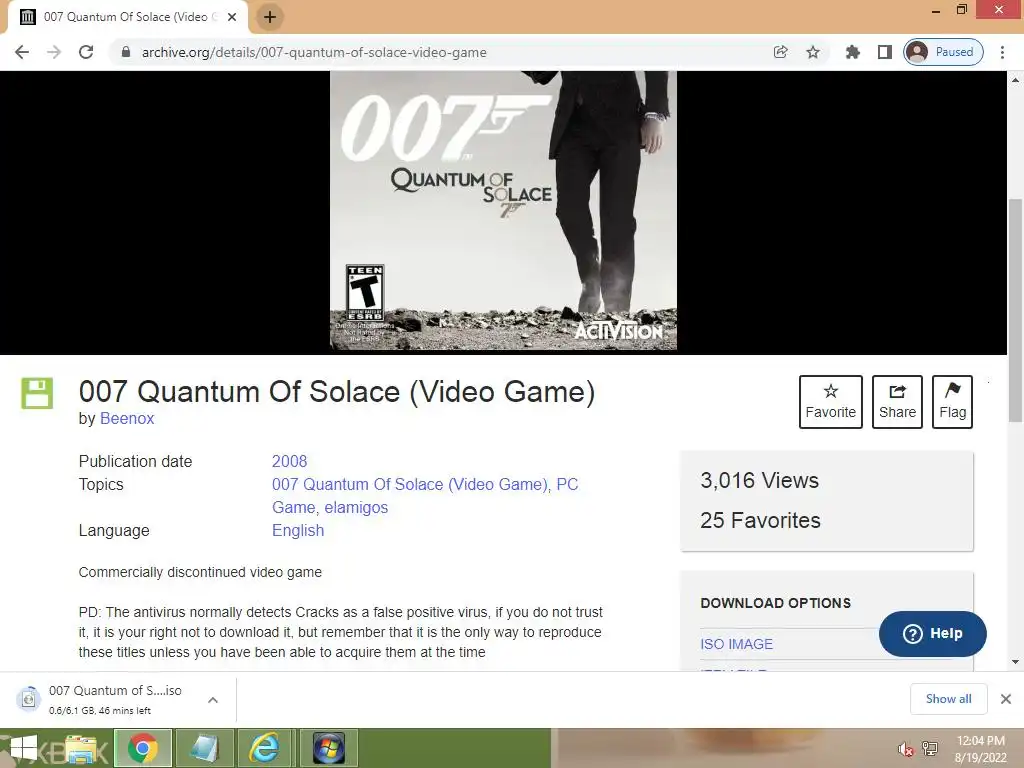This screenshot has height=768, width=1024.
Task: Open the Chrome extensions puzzle icon
Action: pyautogui.click(x=852, y=52)
